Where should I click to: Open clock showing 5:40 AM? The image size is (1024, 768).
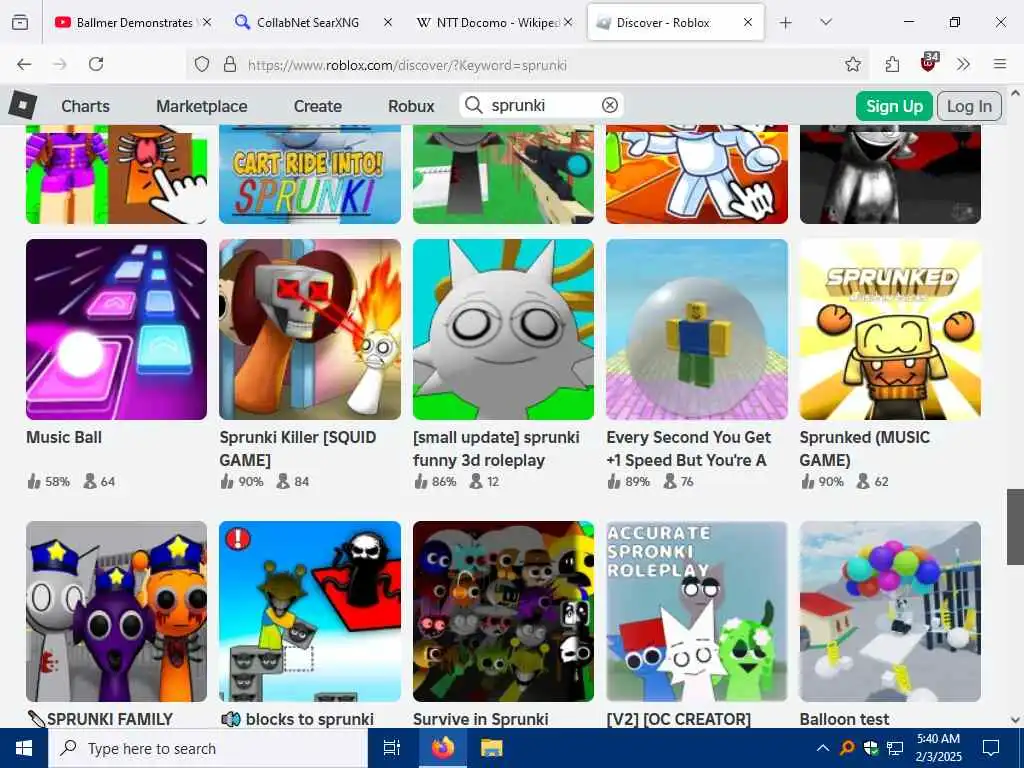[939, 748]
